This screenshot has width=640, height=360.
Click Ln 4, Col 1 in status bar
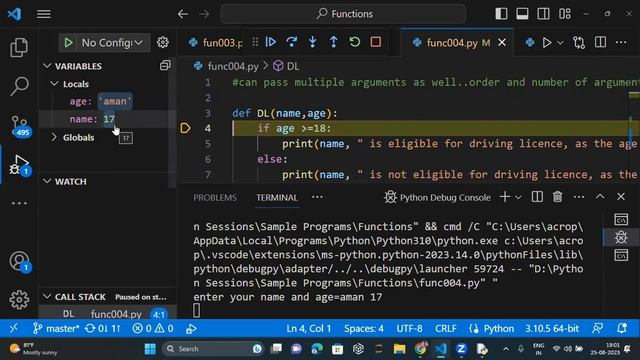[309, 329]
